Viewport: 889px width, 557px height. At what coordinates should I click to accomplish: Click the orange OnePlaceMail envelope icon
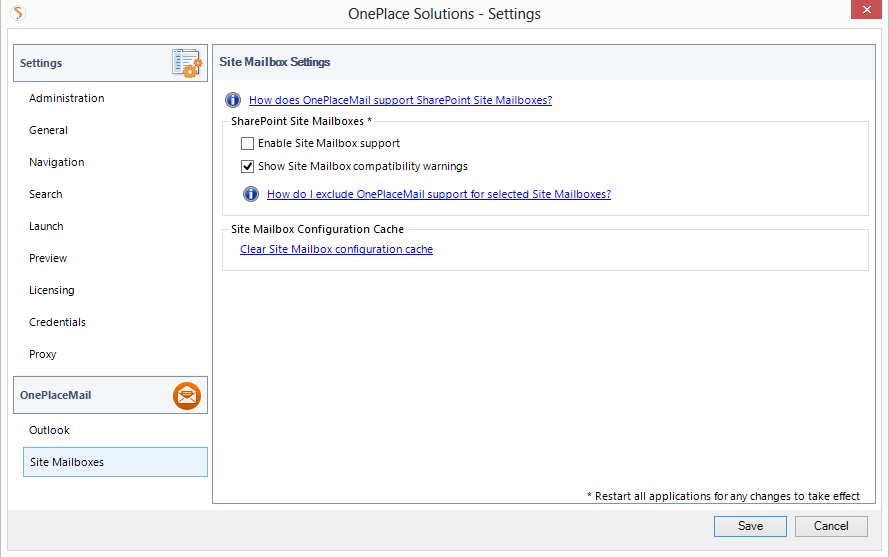point(187,396)
